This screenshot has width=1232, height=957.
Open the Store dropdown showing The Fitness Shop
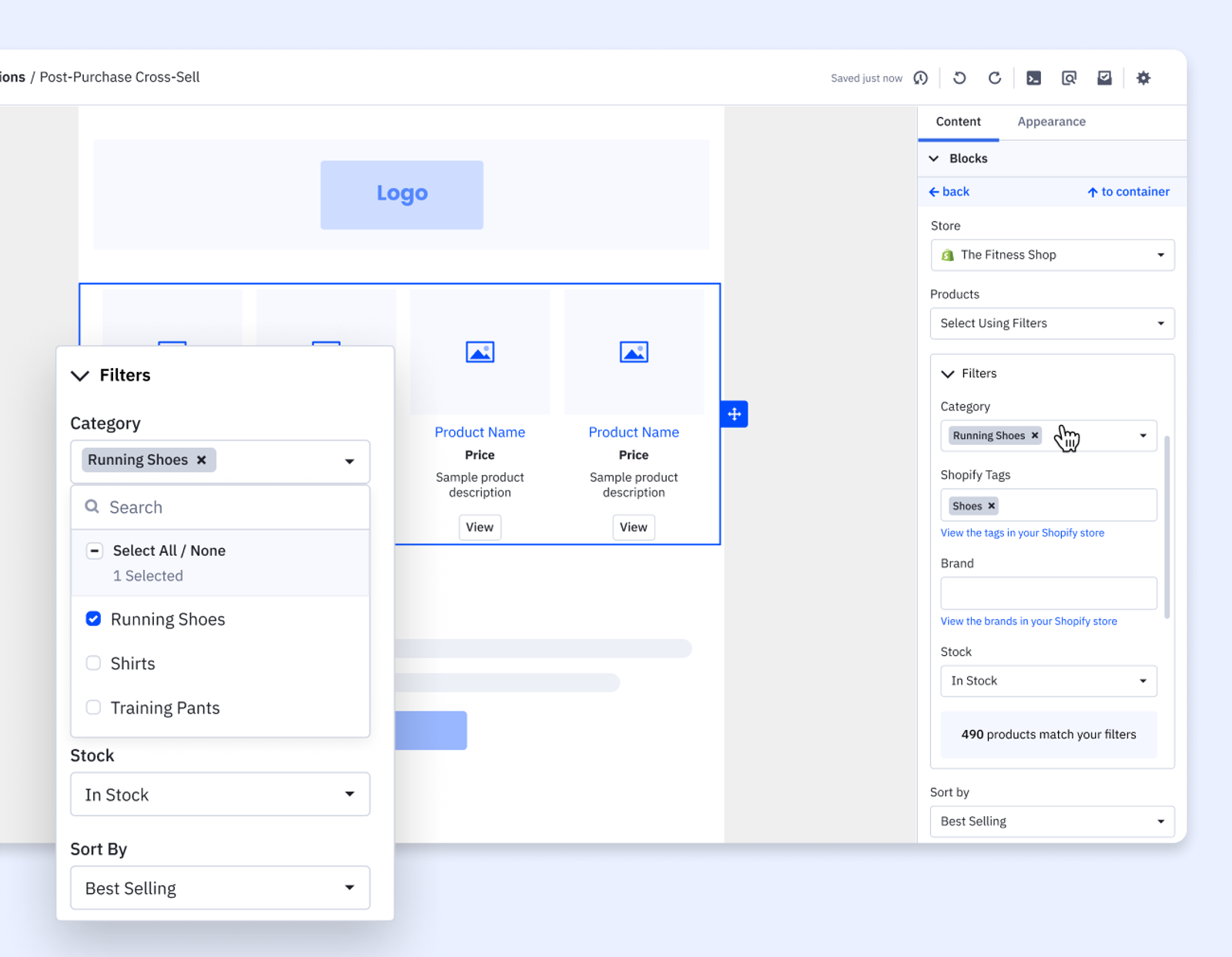tap(1052, 255)
